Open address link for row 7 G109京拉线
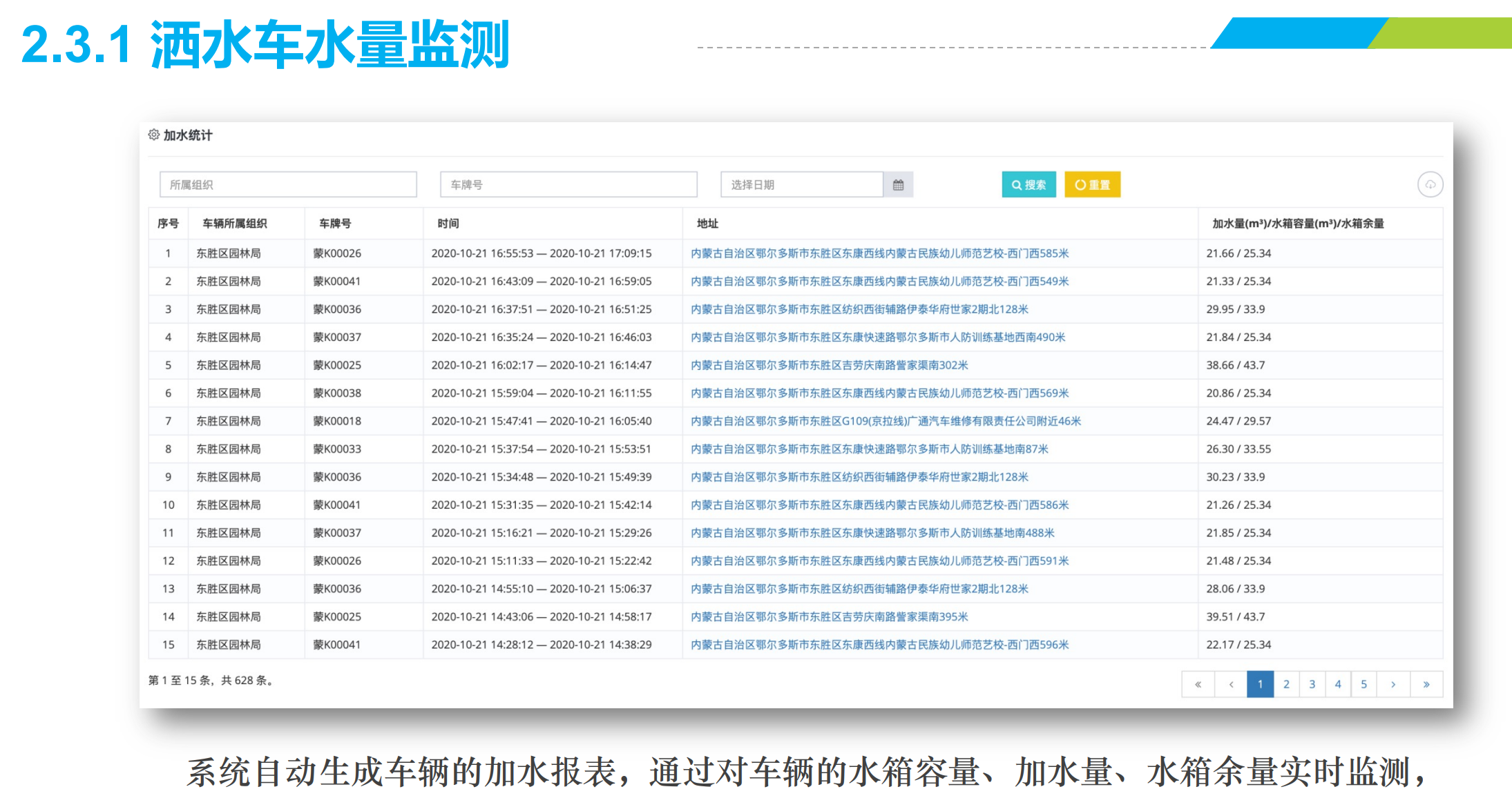Image resolution: width=1512 pixels, height=807 pixels. pos(886,421)
